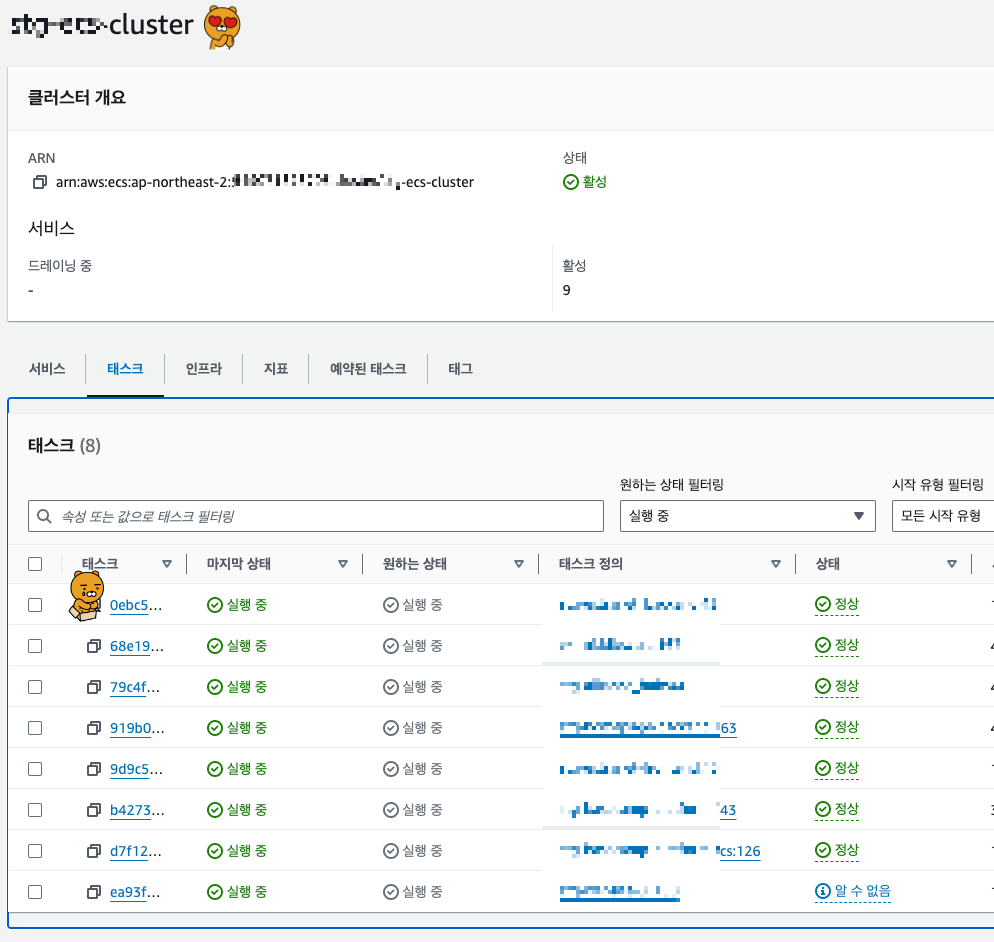
Task: Copy the cluster ARN using copy icon
Action: tap(39, 183)
